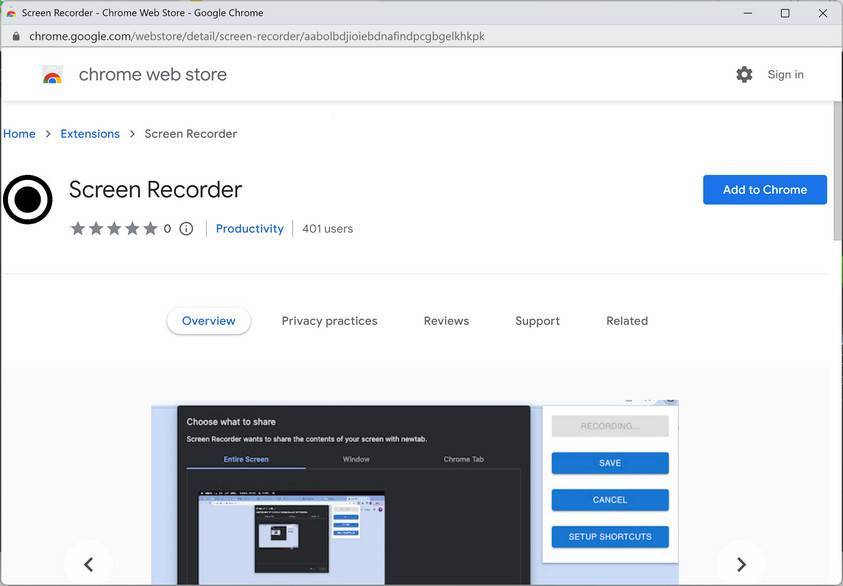Click Sign in link
The height and width of the screenshot is (586, 843).
pos(785,75)
